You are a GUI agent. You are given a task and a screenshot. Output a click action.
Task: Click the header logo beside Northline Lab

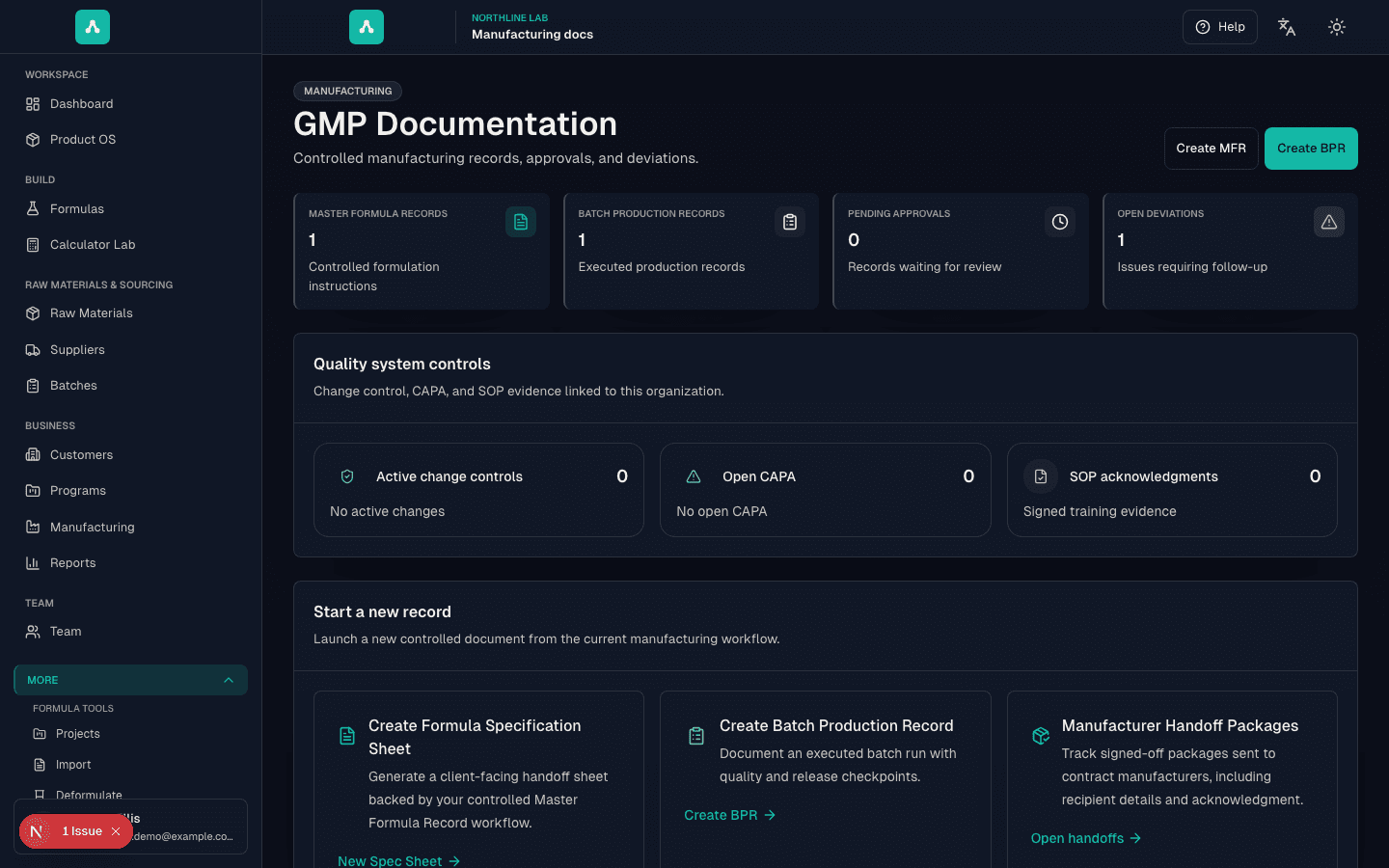pyautogui.click(x=367, y=27)
